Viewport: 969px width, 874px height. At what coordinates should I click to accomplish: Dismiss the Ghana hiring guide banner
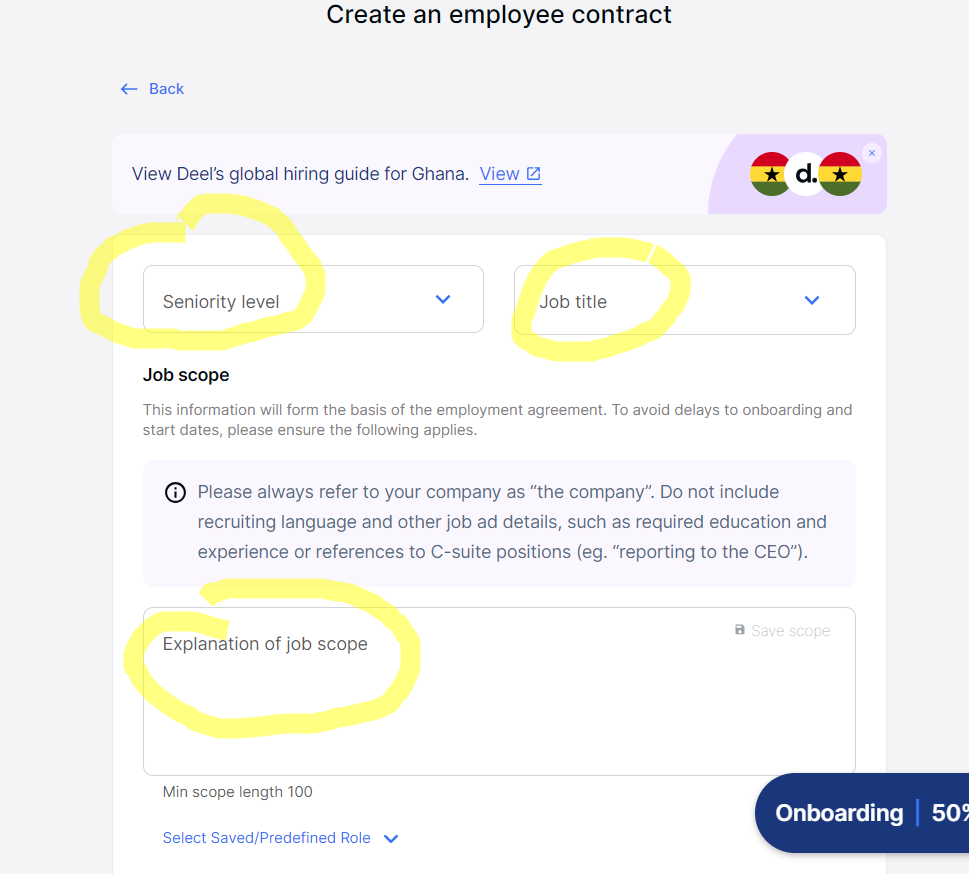(872, 153)
